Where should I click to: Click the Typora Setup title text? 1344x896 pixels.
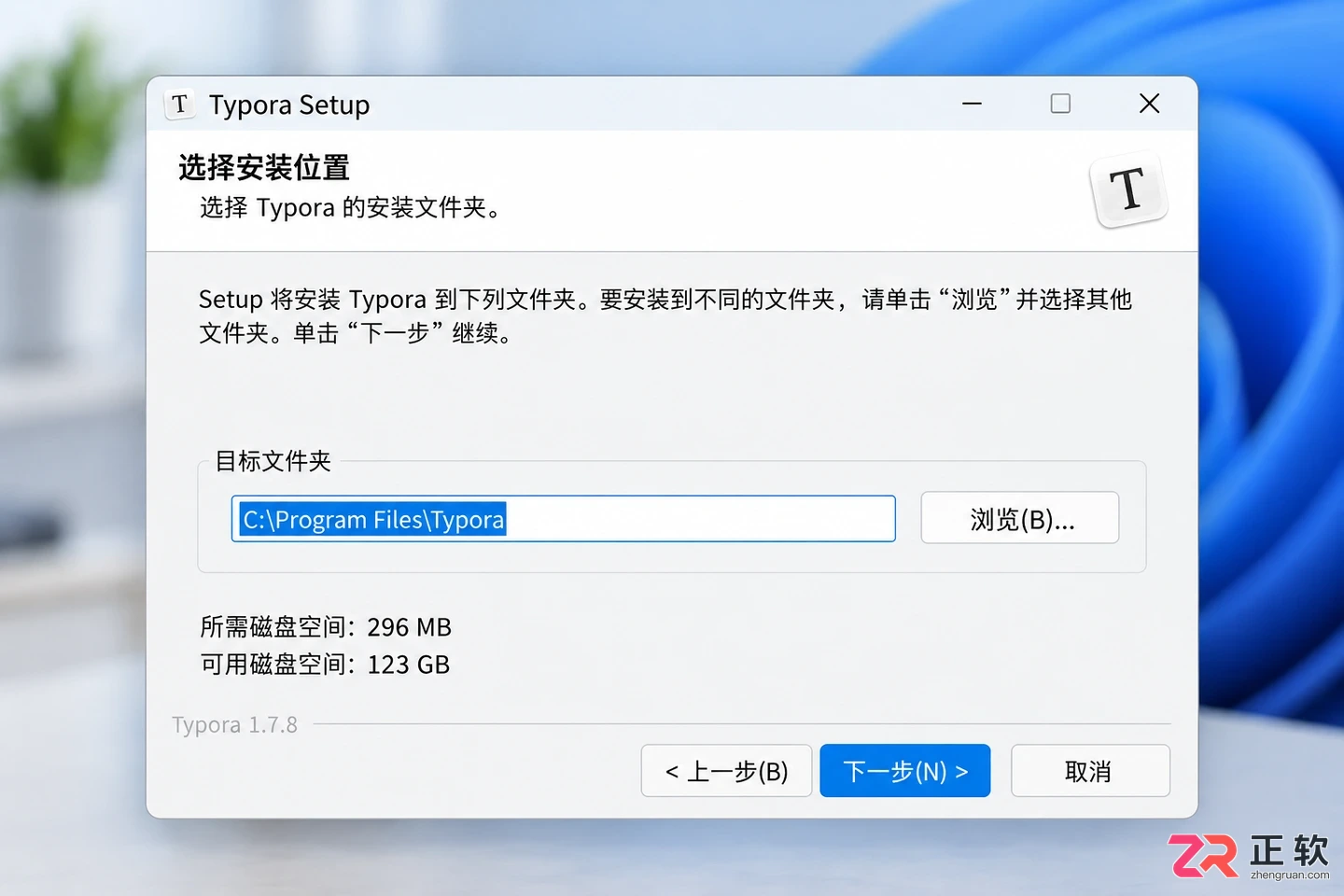(289, 105)
